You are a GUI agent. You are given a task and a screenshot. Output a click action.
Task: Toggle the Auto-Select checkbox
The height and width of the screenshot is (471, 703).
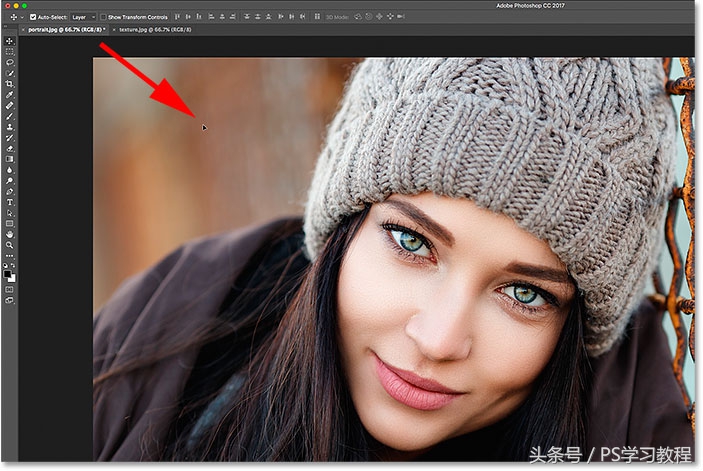(x=33, y=17)
